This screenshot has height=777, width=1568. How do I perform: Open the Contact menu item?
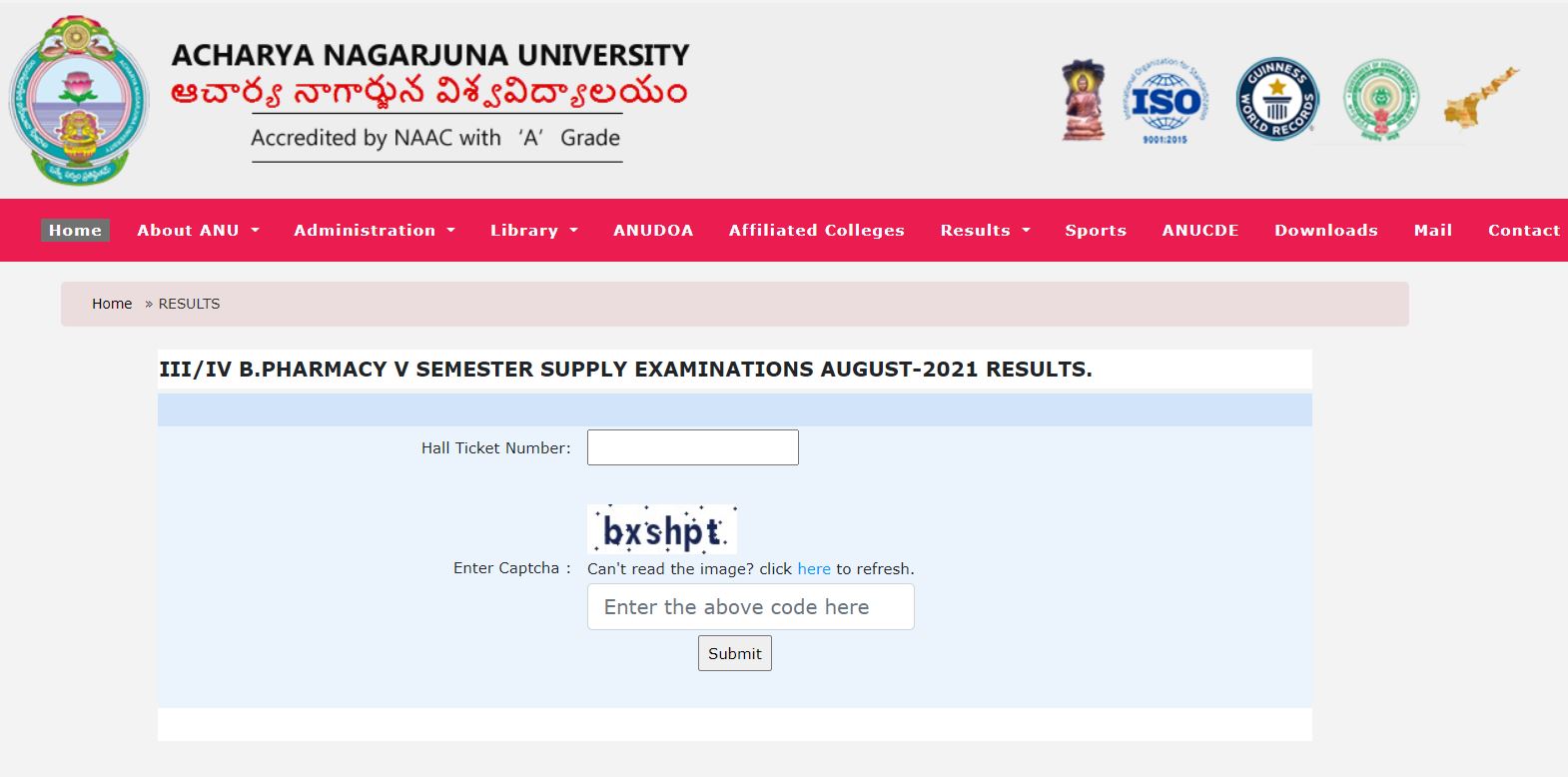coord(1524,230)
